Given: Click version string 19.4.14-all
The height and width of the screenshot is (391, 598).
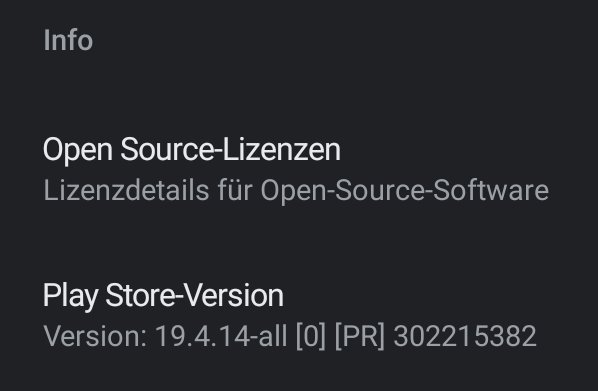Looking at the screenshot, I should 221,336.
